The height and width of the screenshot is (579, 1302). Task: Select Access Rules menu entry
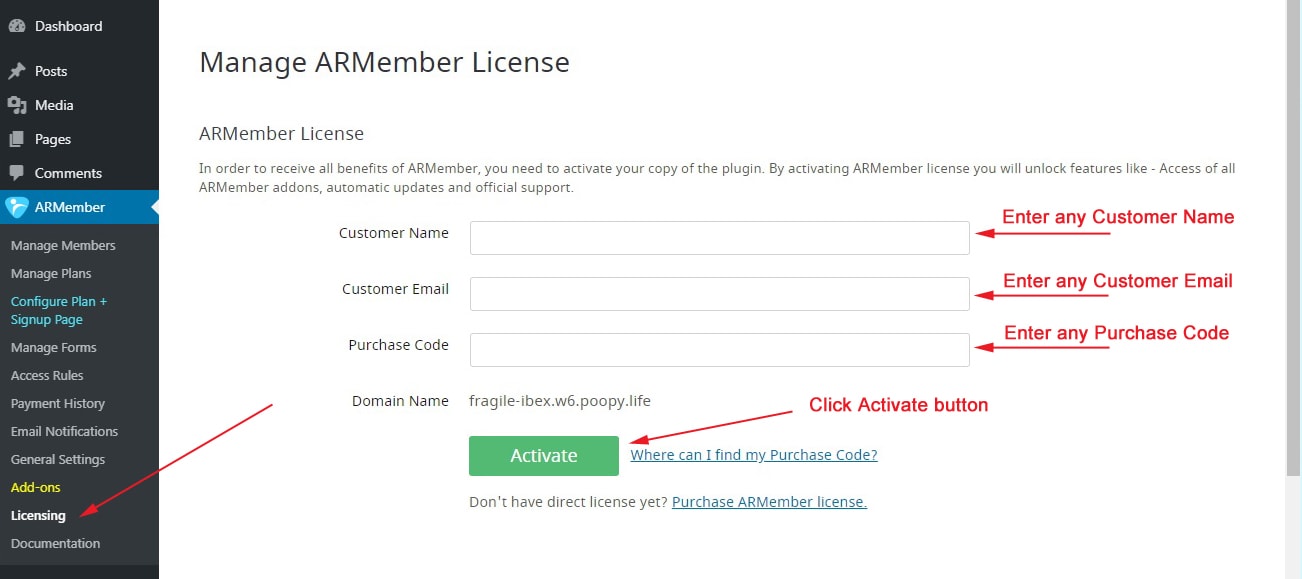(x=47, y=375)
